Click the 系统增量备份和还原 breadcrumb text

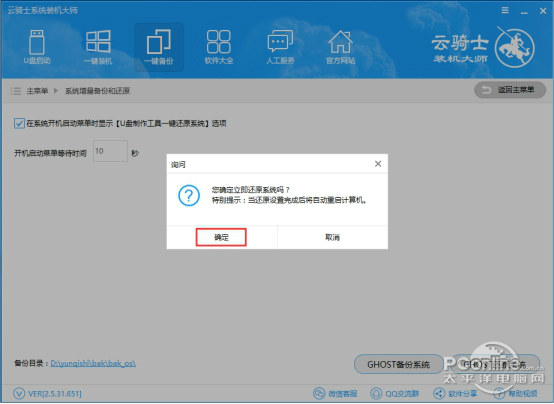point(98,91)
